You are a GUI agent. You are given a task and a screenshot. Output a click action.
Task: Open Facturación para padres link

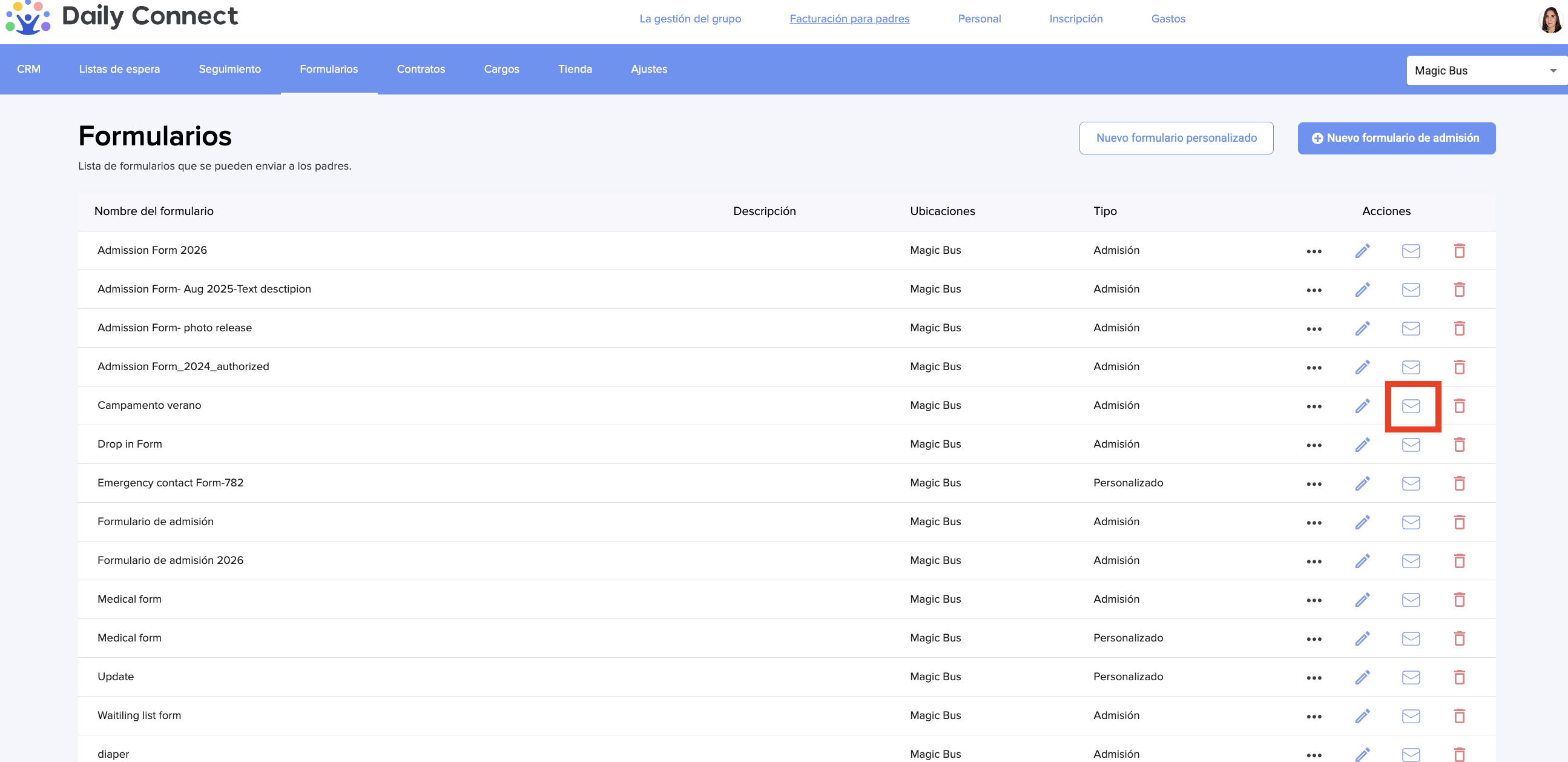pos(849,19)
